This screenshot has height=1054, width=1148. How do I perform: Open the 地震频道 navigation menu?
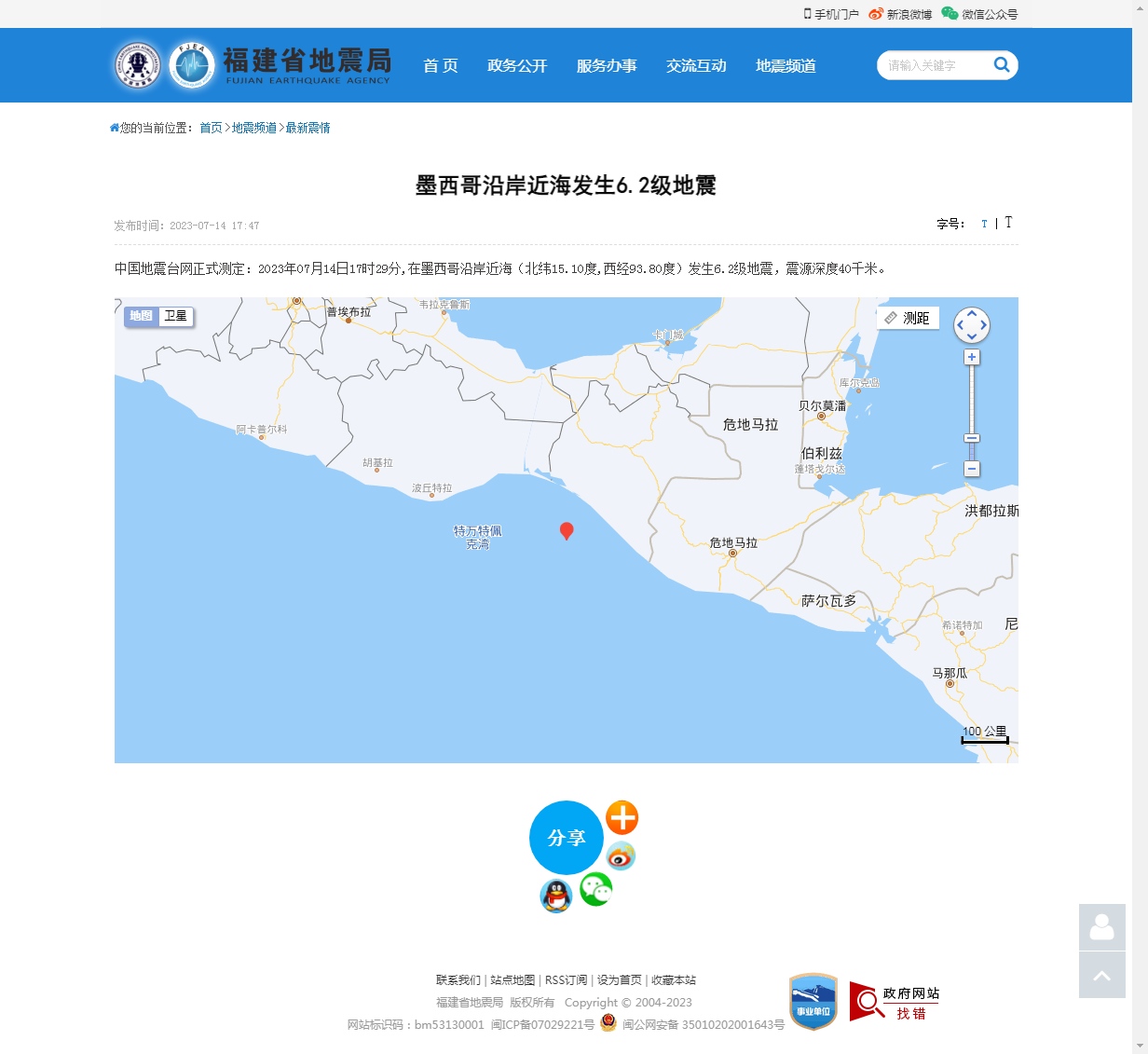tap(786, 65)
